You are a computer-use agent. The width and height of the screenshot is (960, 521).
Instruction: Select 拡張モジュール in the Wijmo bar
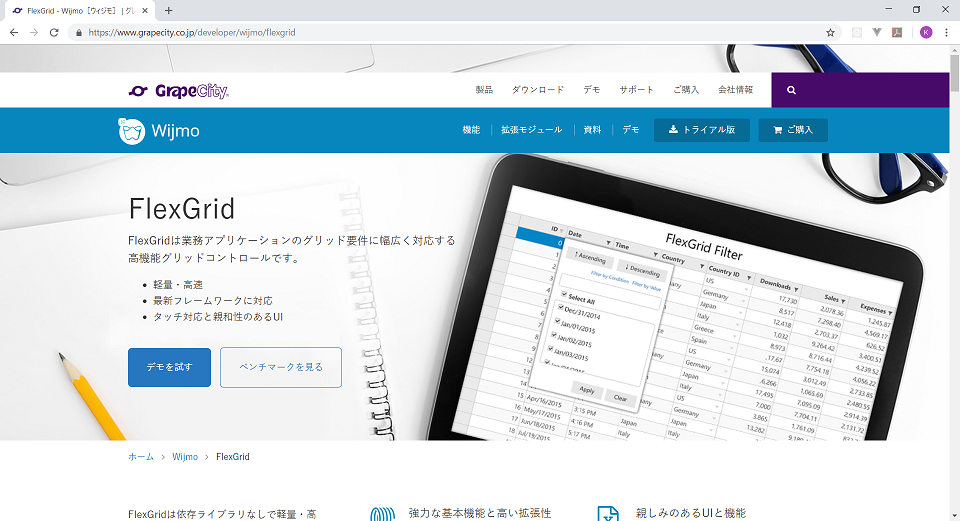(531, 130)
